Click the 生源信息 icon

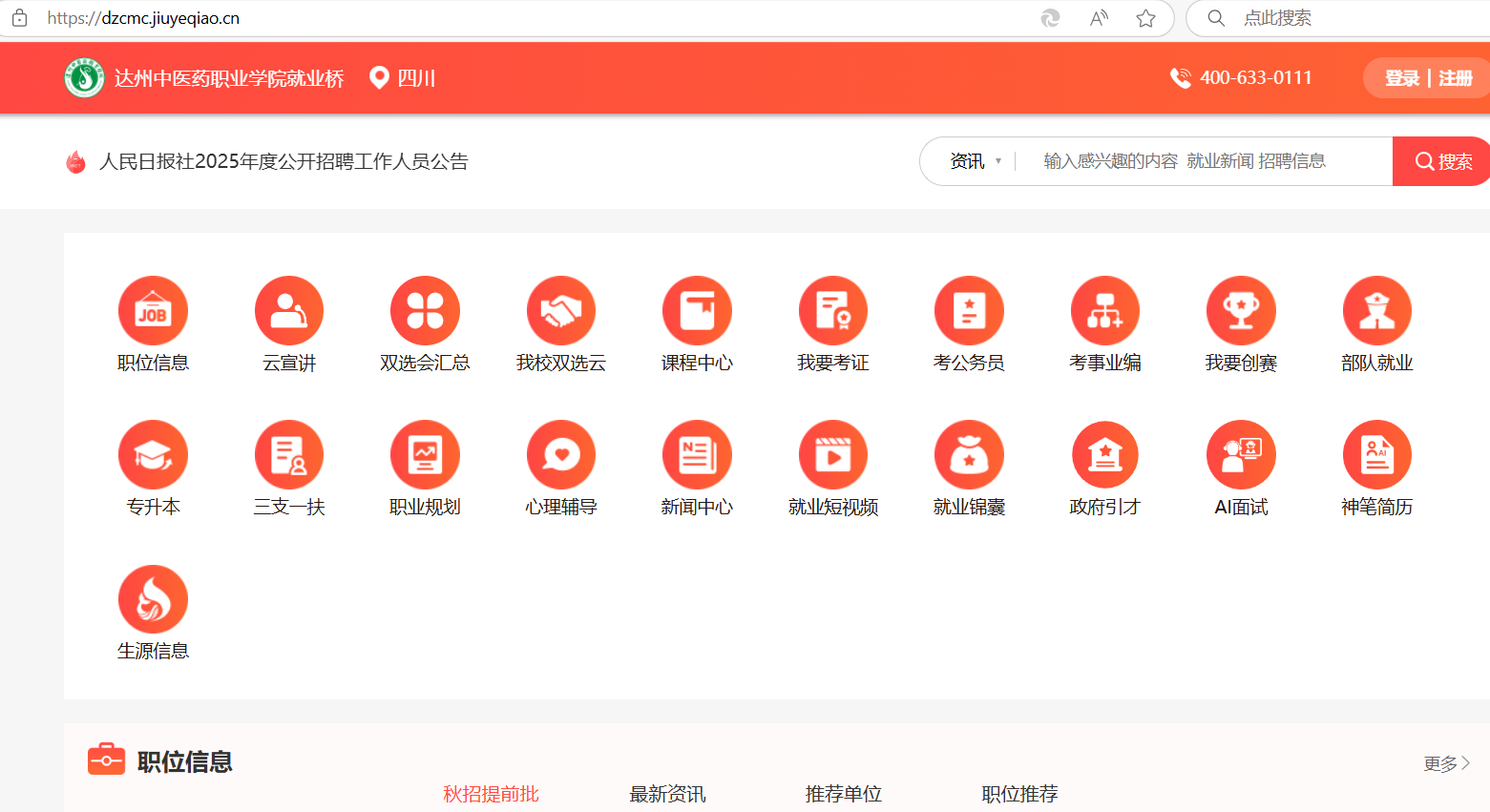[153, 599]
